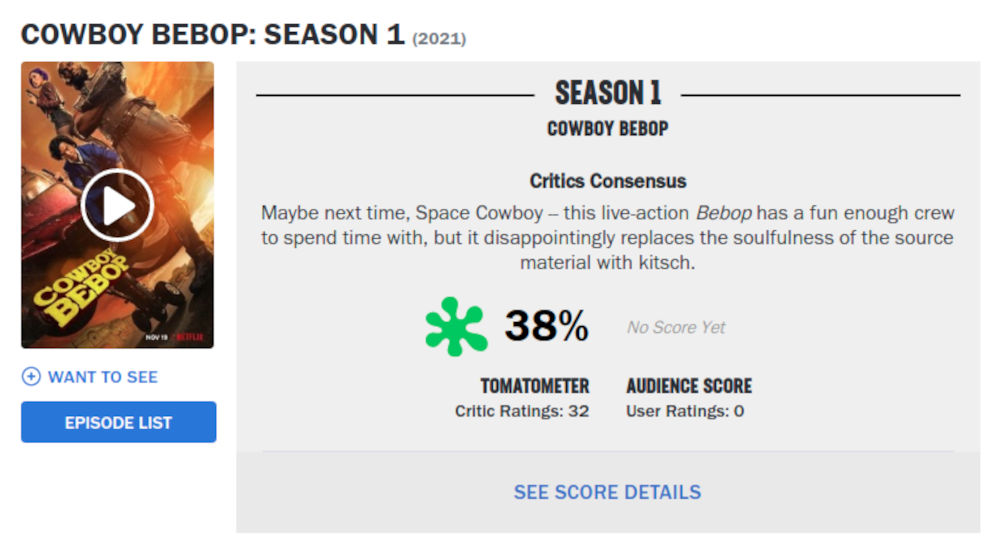Click the 'No Score Yet' audience text
Screen dimensions: 1000x537
click(x=676, y=327)
